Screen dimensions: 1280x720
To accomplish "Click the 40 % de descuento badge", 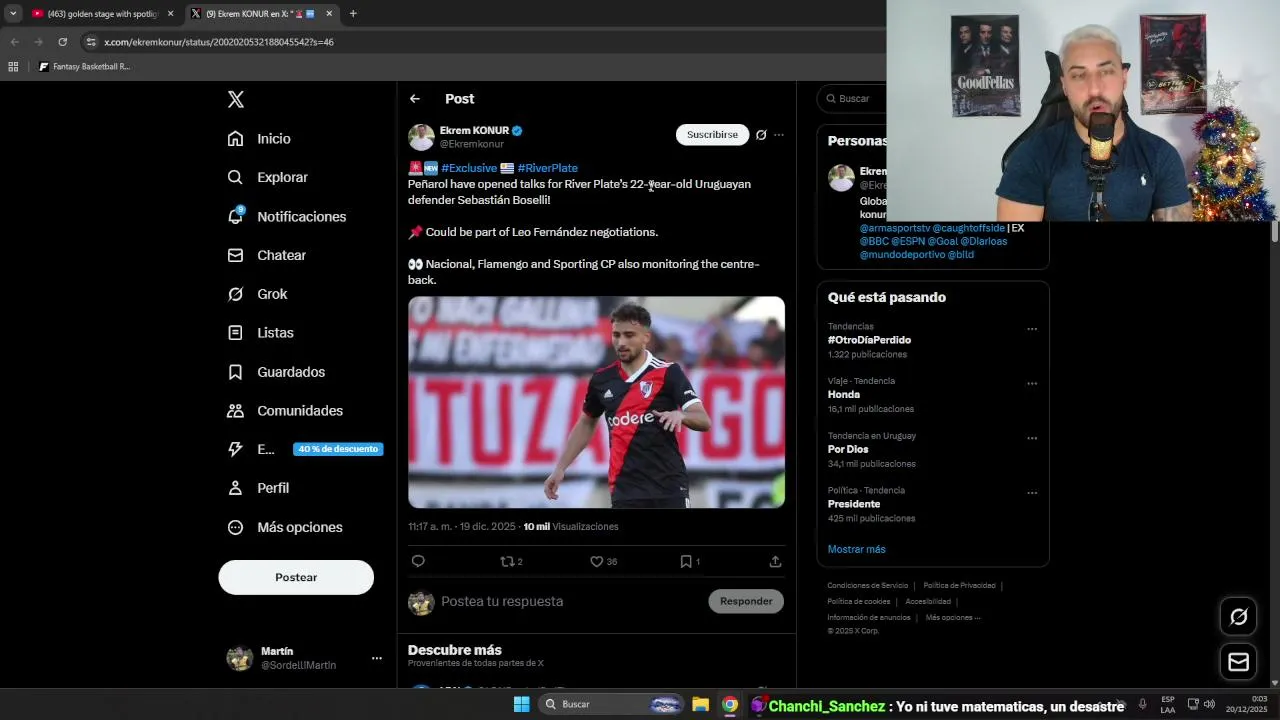I will [338, 449].
